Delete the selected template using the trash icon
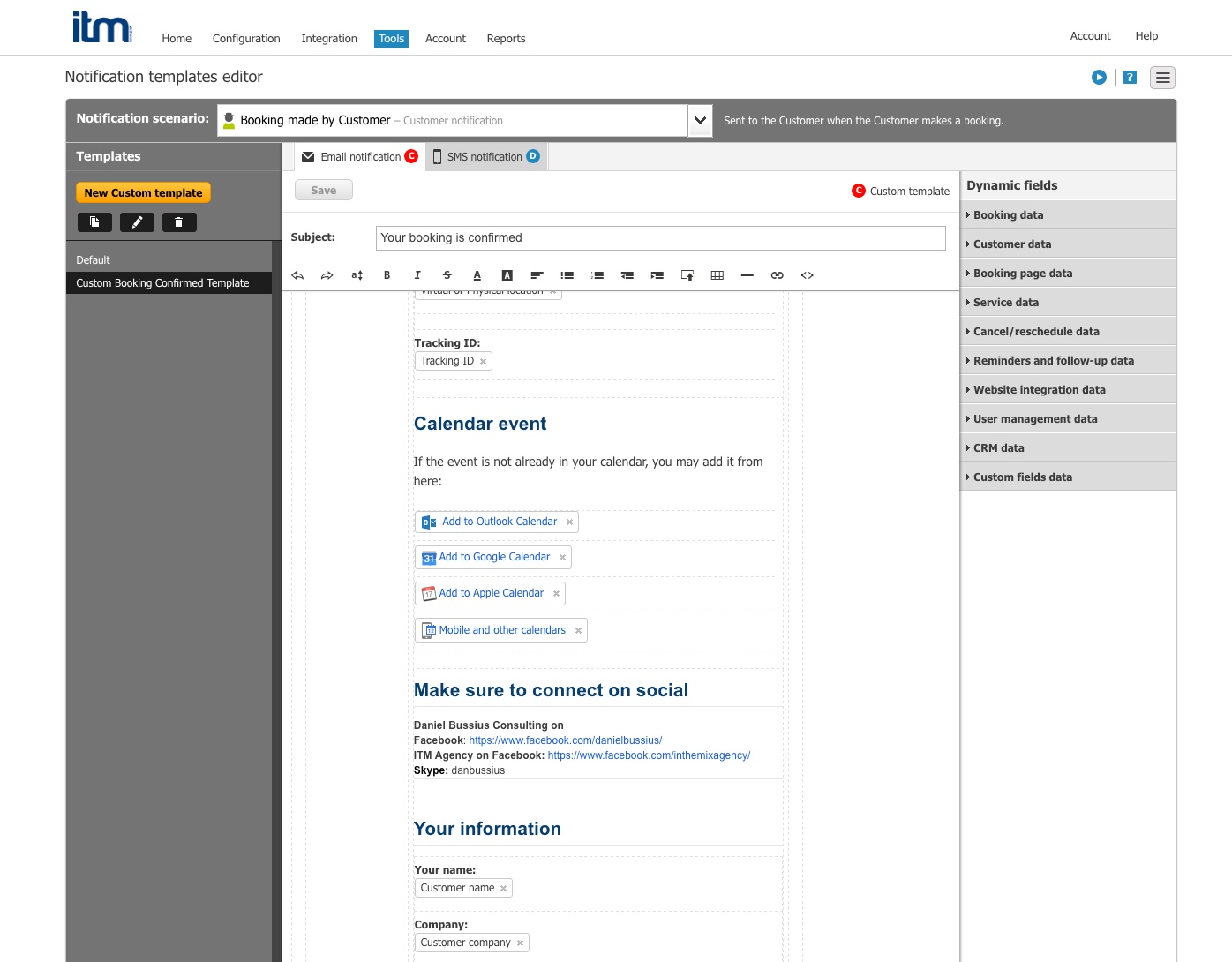The width and height of the screenshot is (1232, 962). 179,222
